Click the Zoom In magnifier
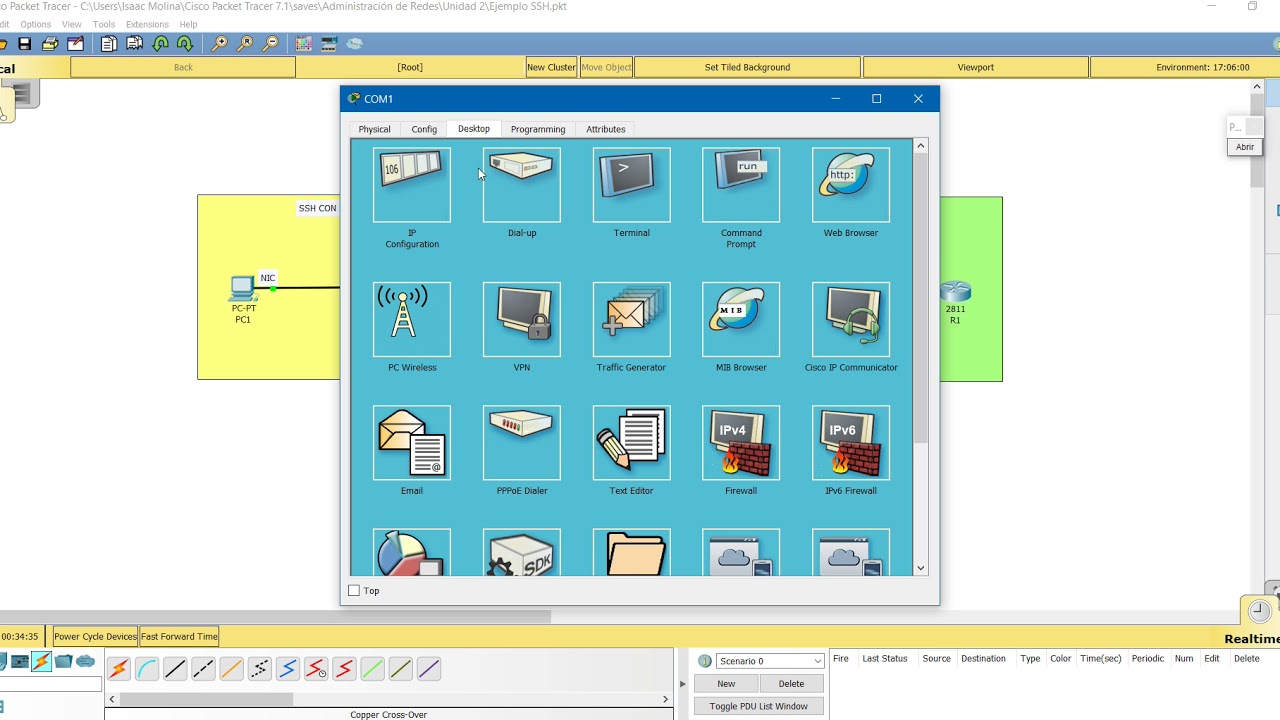 pyautogui.click(x=219, y=44)
